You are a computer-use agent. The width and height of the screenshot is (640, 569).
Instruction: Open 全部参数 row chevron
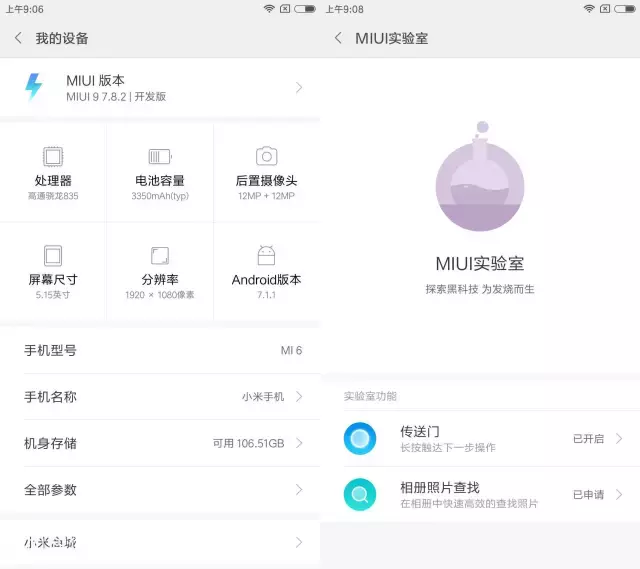[299, 489]
